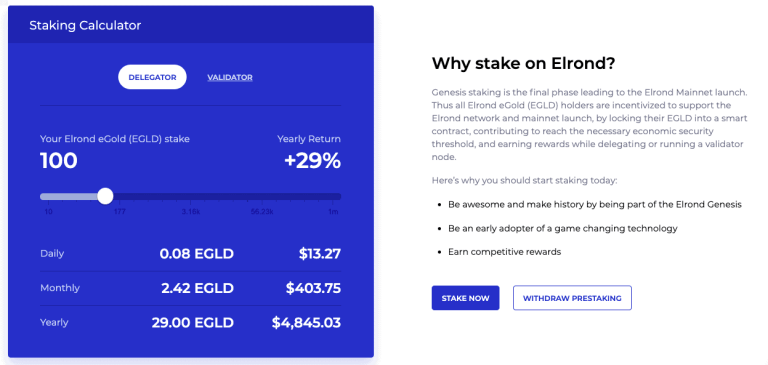Click the EGLD stake value 100
This screenshot has width=768, height=365.
59,161
